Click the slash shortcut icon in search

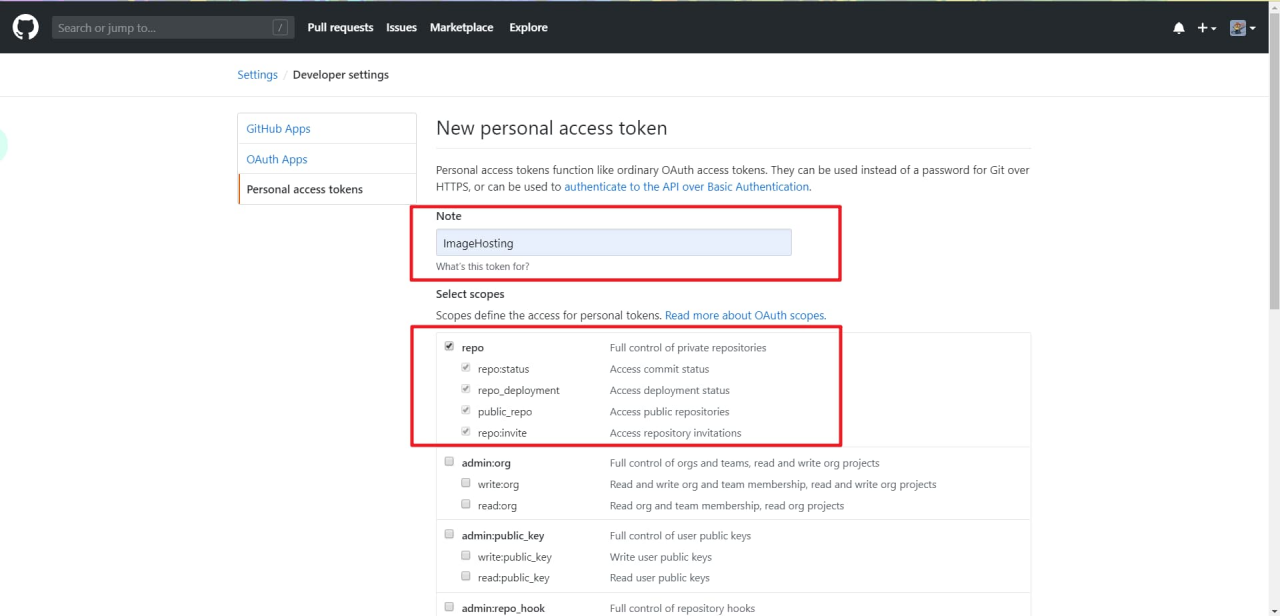tap(280, 28)
